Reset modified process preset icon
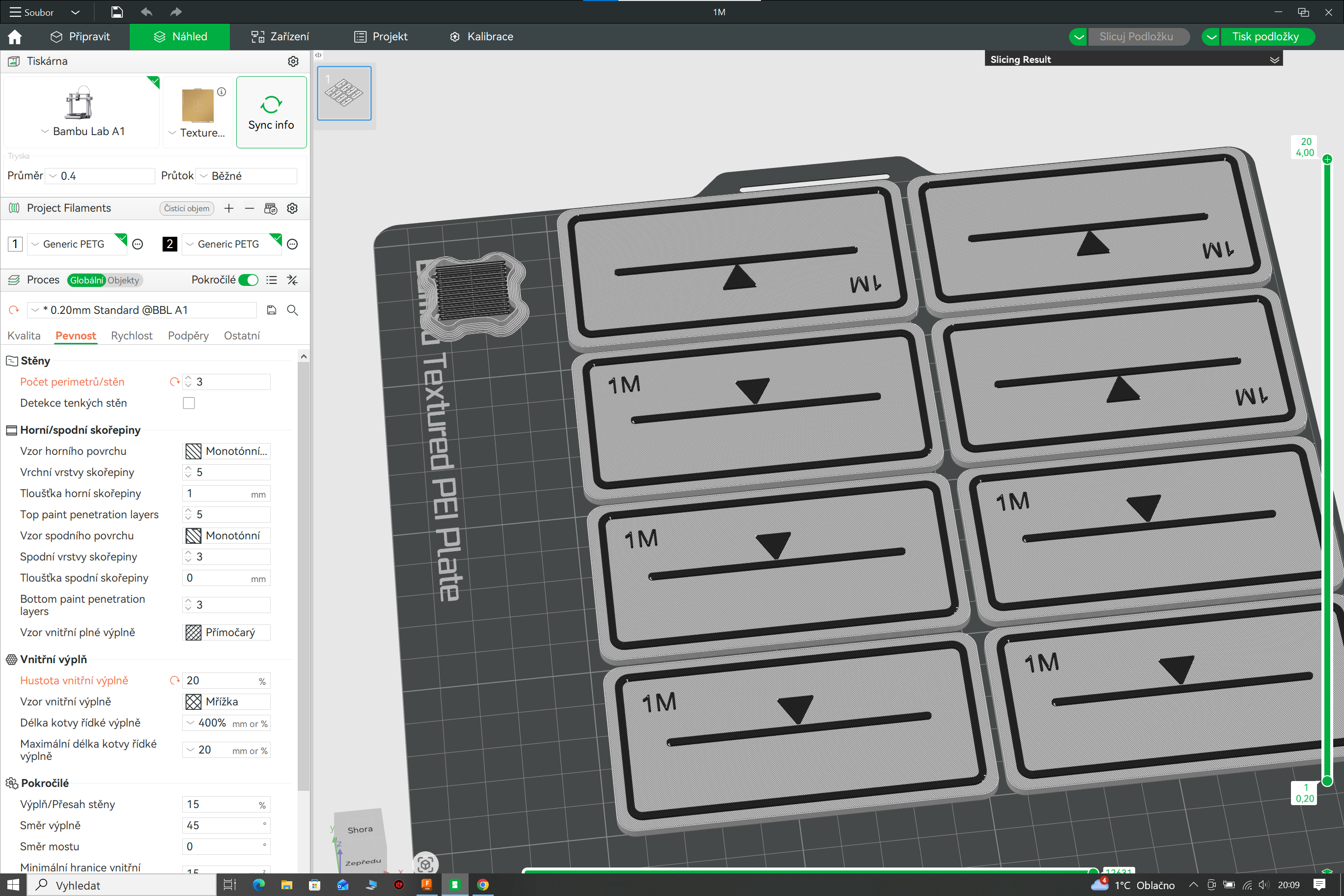 (x=14, y=310)
